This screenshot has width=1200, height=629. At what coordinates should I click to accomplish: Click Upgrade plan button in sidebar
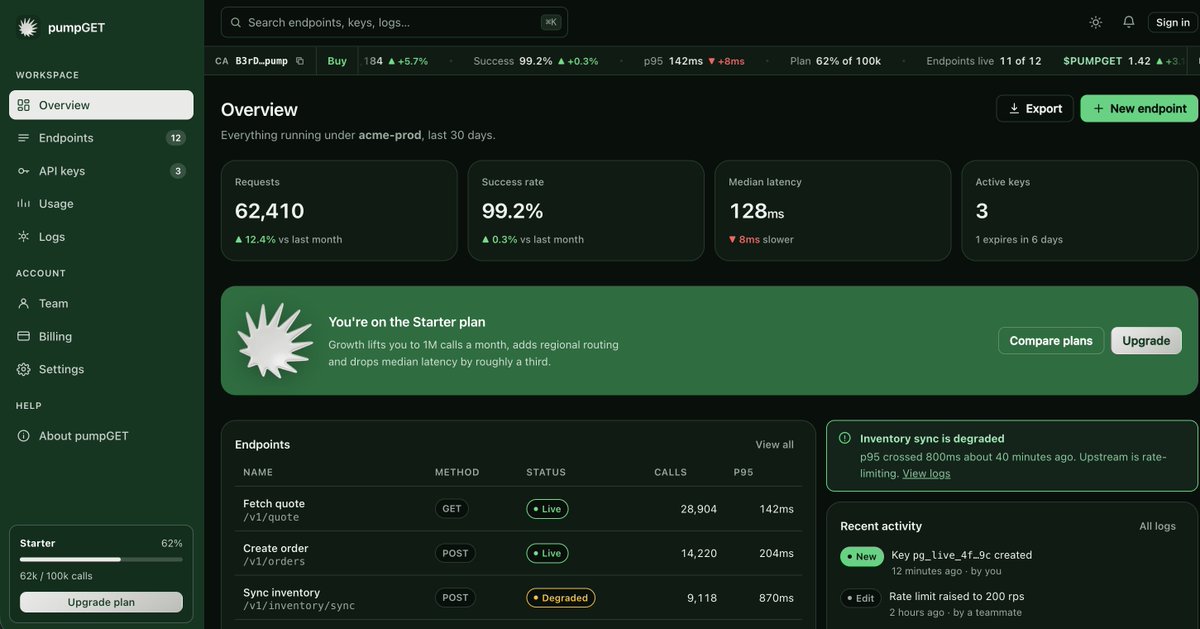tap(101, 602)
